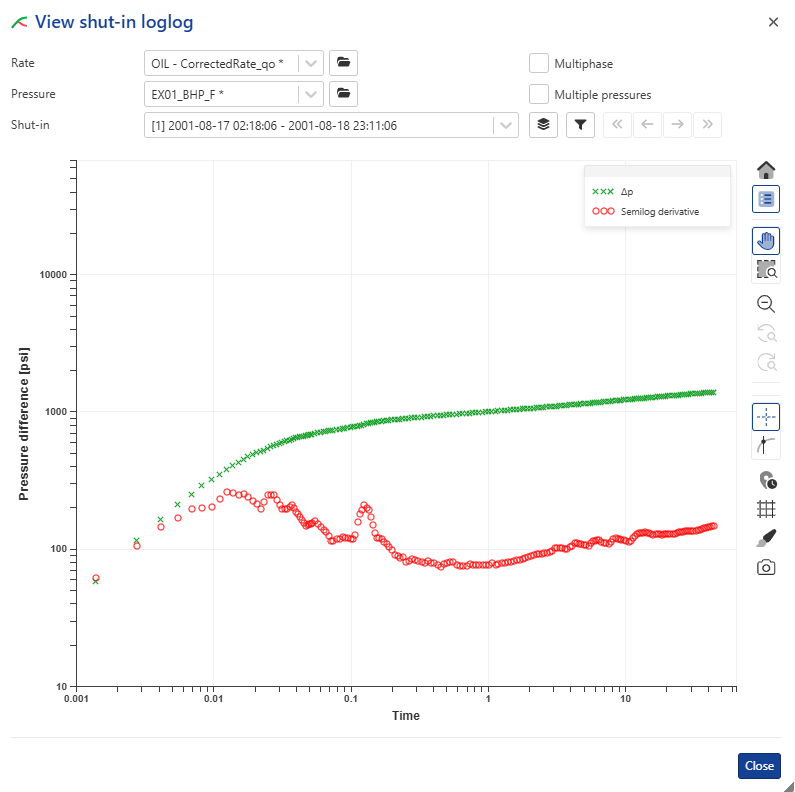Click the home reset view icon
This screenshot has width=795, height=792.
(766, 170)
